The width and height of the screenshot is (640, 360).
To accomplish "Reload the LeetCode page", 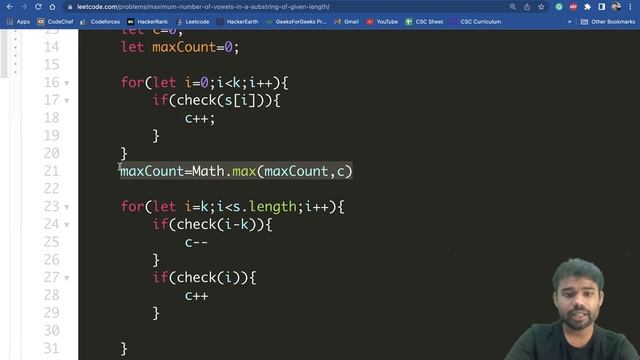I will 38,7.
